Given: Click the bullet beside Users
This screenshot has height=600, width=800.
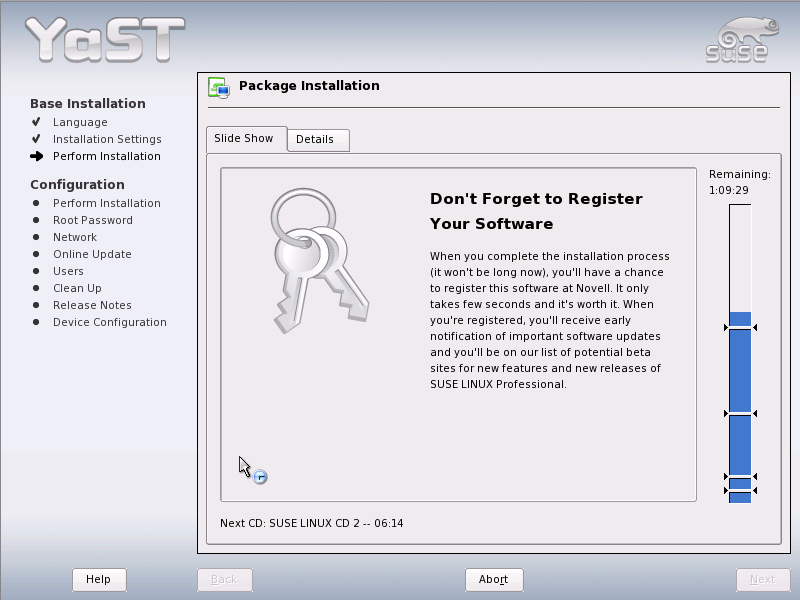Looking at the screenshot, I should click(36, 271).
